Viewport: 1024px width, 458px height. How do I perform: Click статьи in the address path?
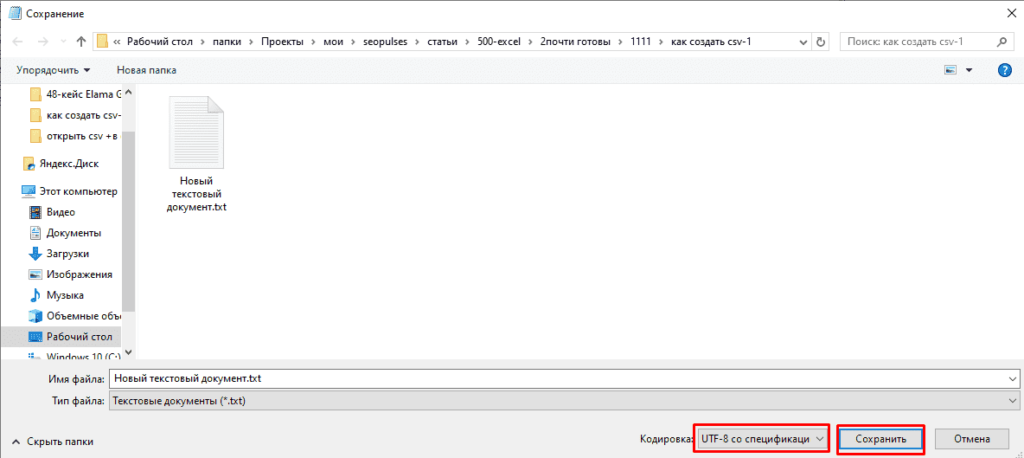pos(442,42)
